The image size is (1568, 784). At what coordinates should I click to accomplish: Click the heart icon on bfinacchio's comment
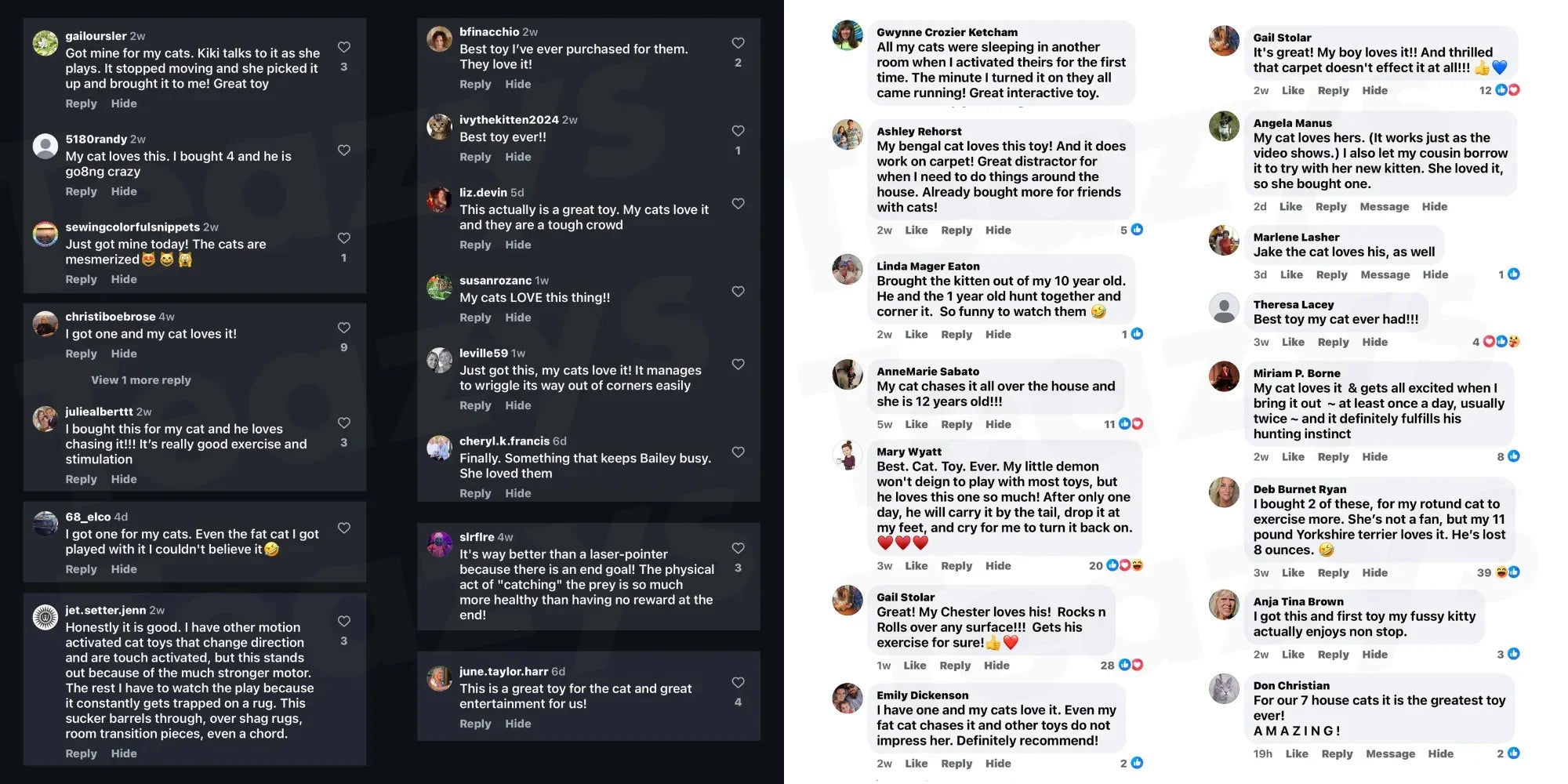click(x=738, y=43)
